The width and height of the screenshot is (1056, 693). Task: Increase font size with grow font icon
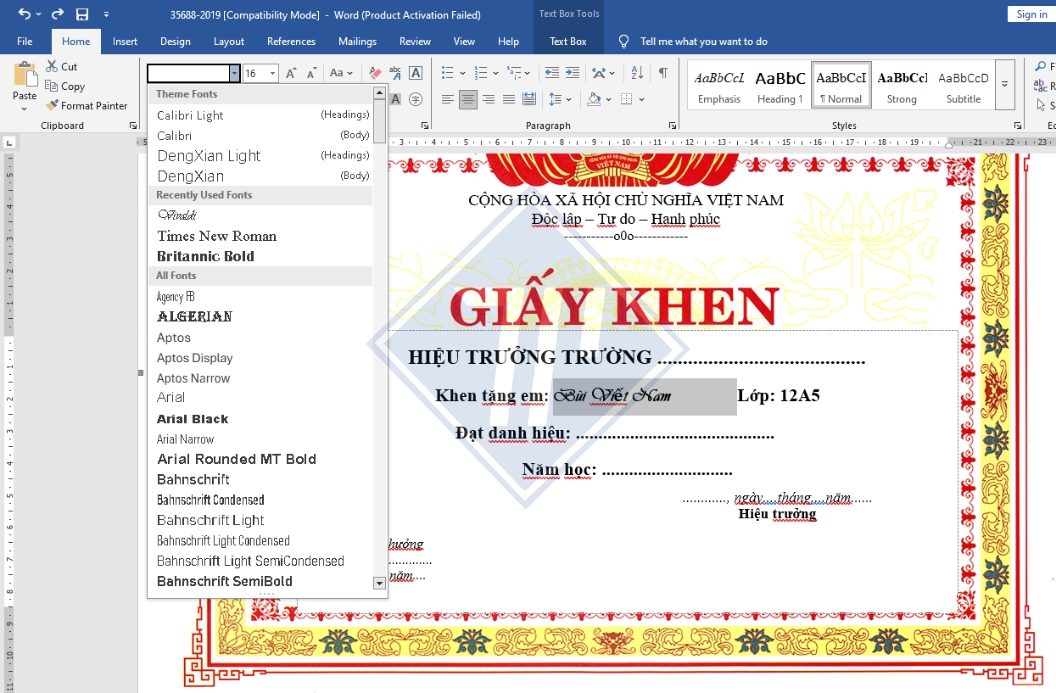point(291,73)
